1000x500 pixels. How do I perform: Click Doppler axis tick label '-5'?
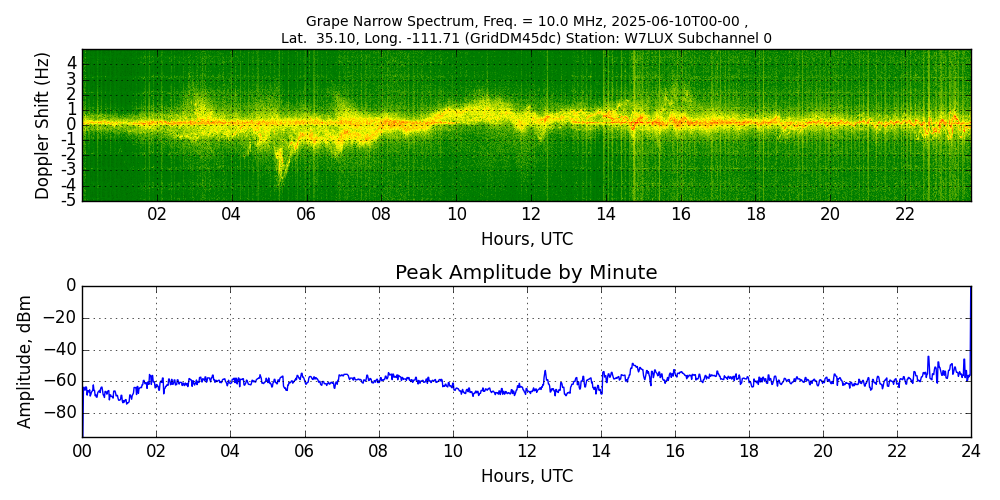click(70, 201)
